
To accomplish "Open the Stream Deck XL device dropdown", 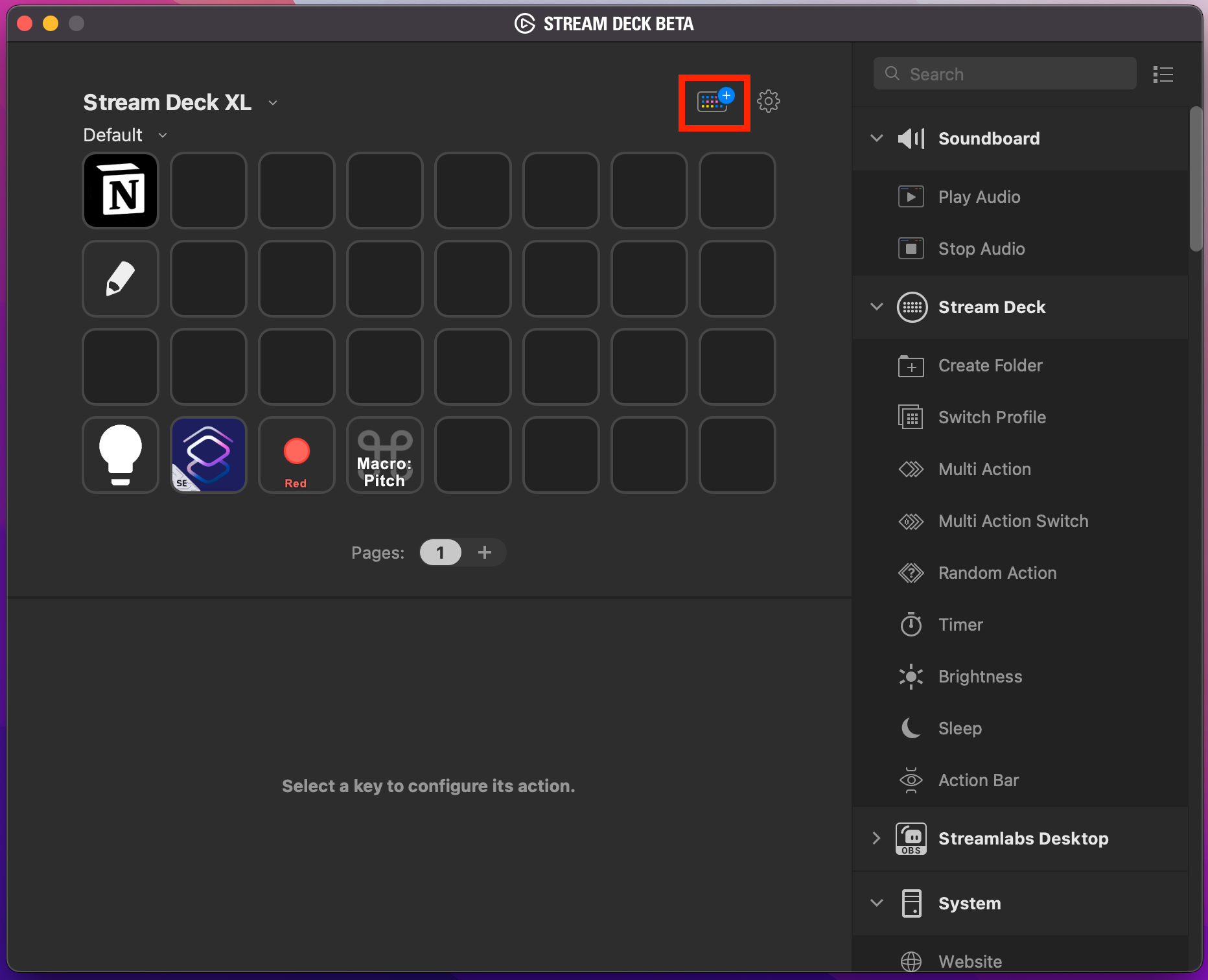I will pos(273,103).
